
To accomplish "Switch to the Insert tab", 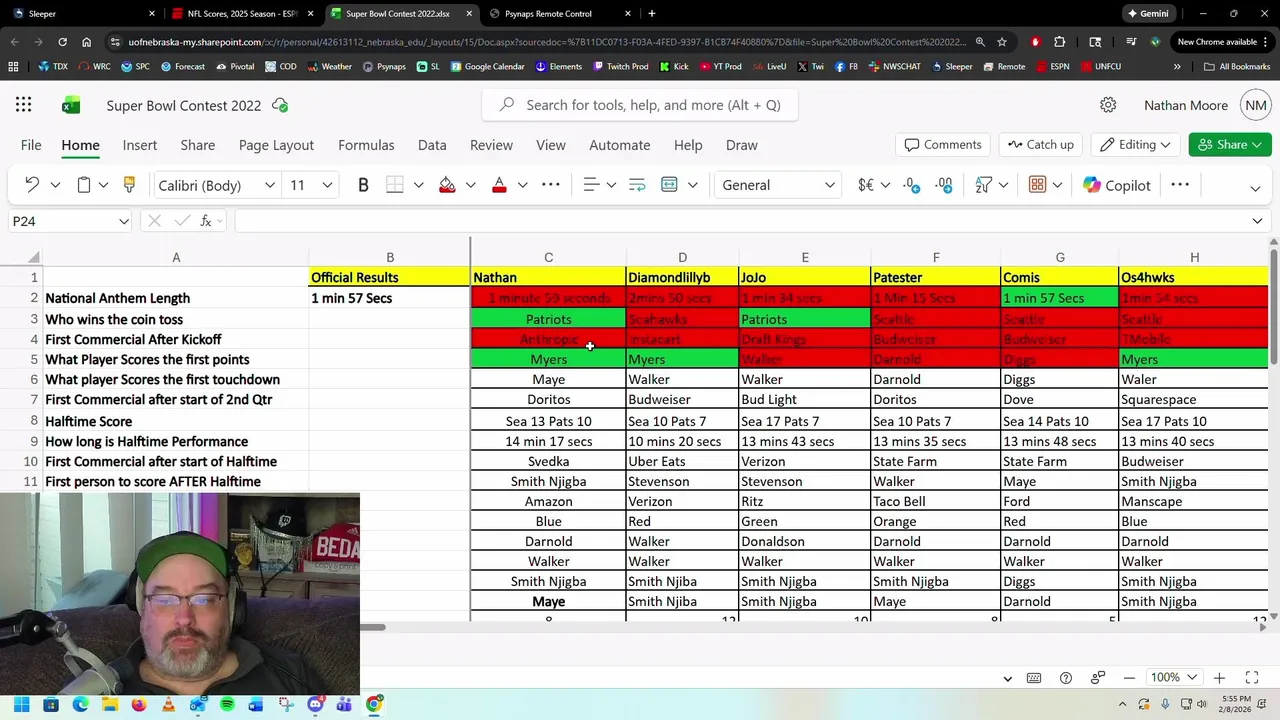I will pos(140,145).
